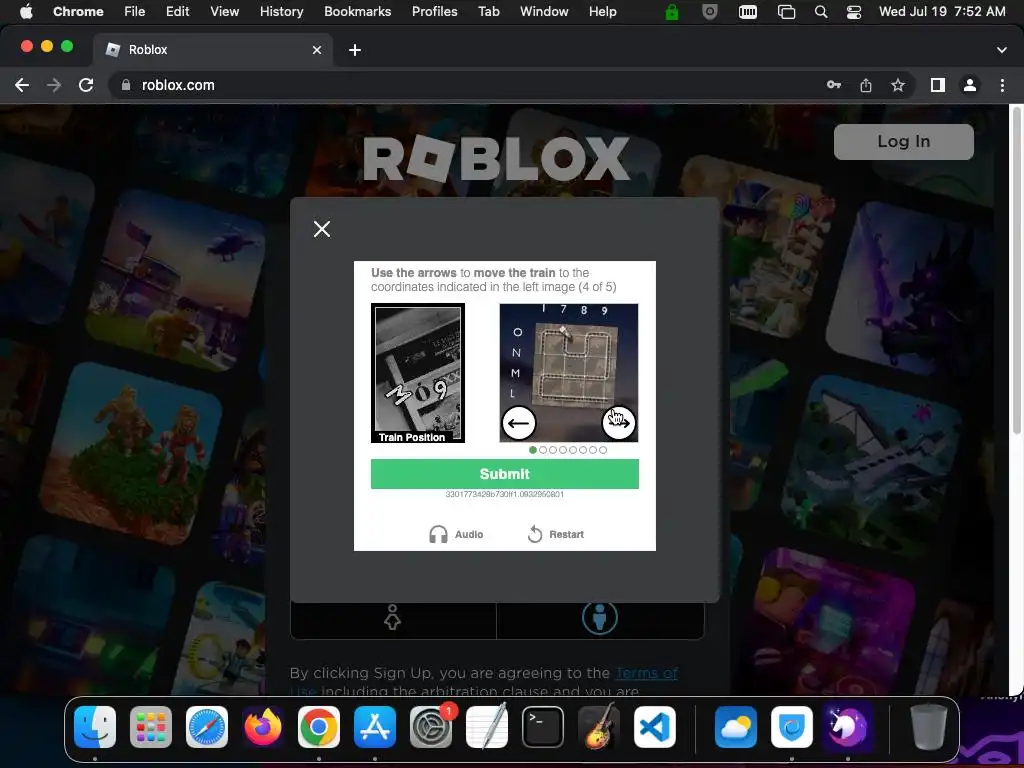Select the male gender icon
Viewport: 1024px width, 768px height.
pos(600,618)
